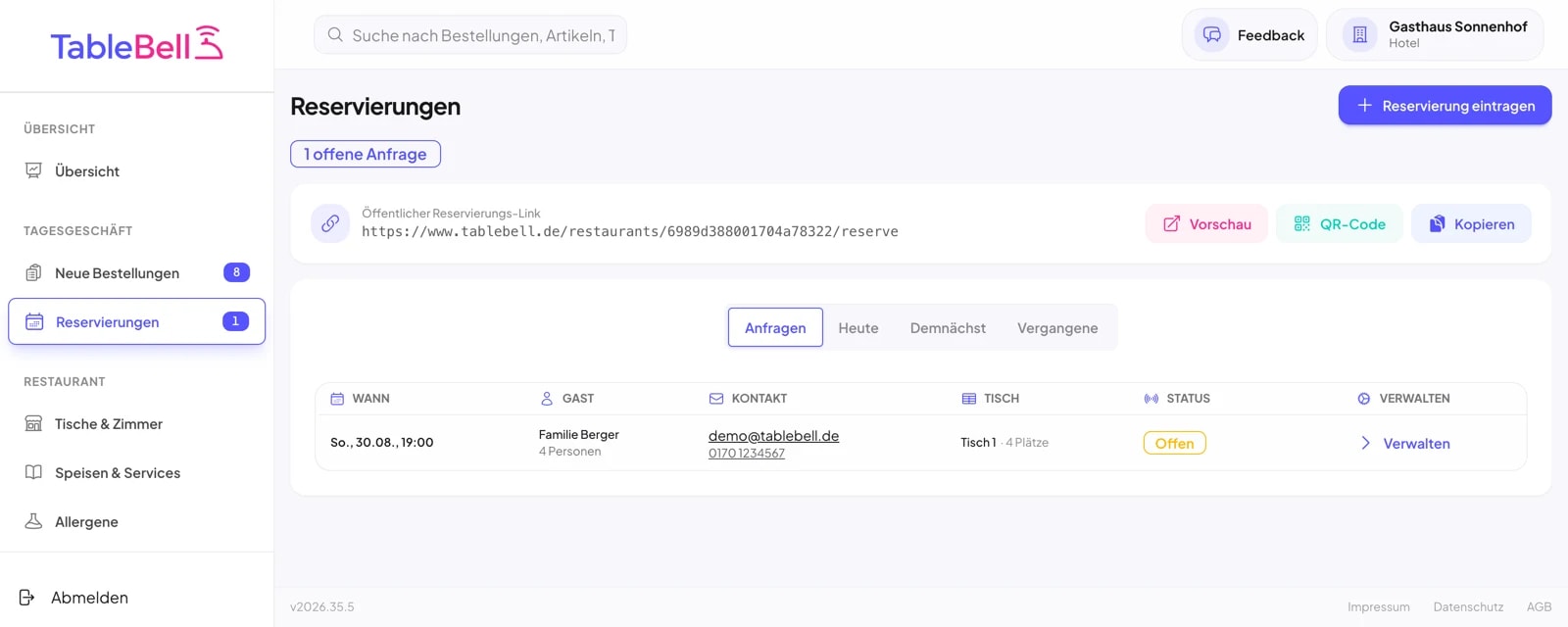Switch to the Vergangene tab
The height and width of the screenshot is (627, 1568).
1057,328
